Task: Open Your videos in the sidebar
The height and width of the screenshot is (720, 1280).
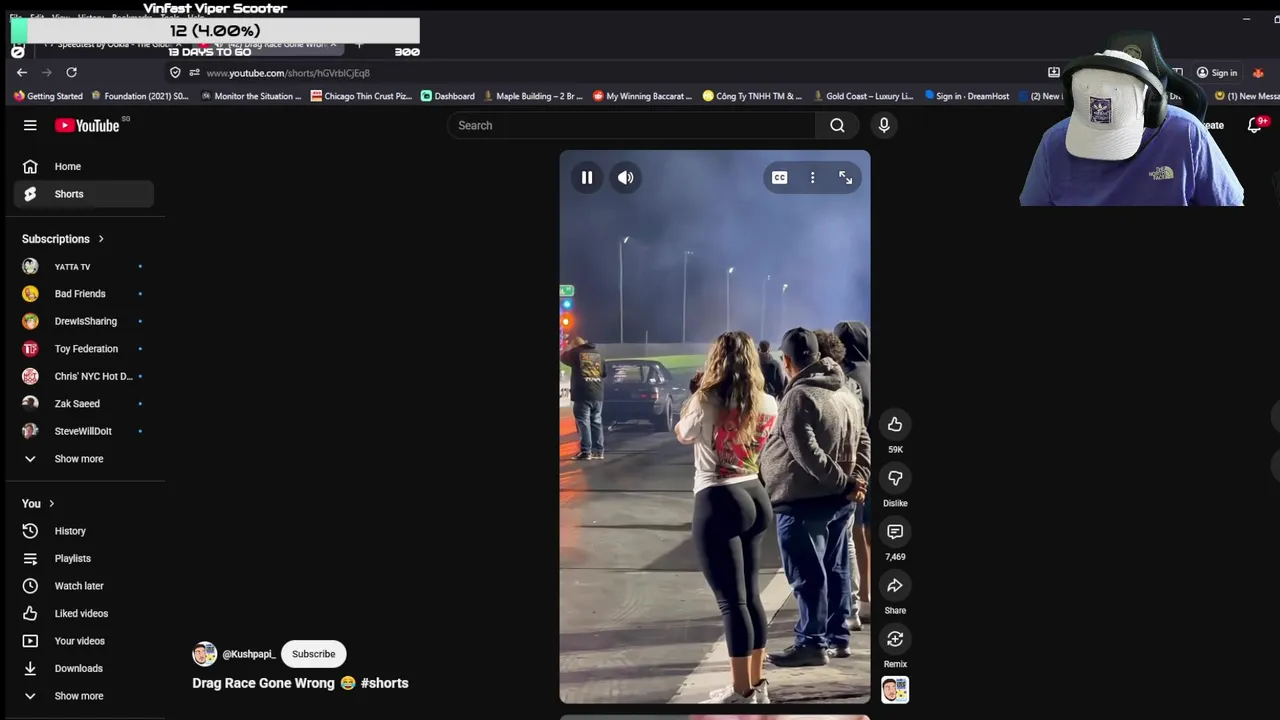Action: (84, 641)
